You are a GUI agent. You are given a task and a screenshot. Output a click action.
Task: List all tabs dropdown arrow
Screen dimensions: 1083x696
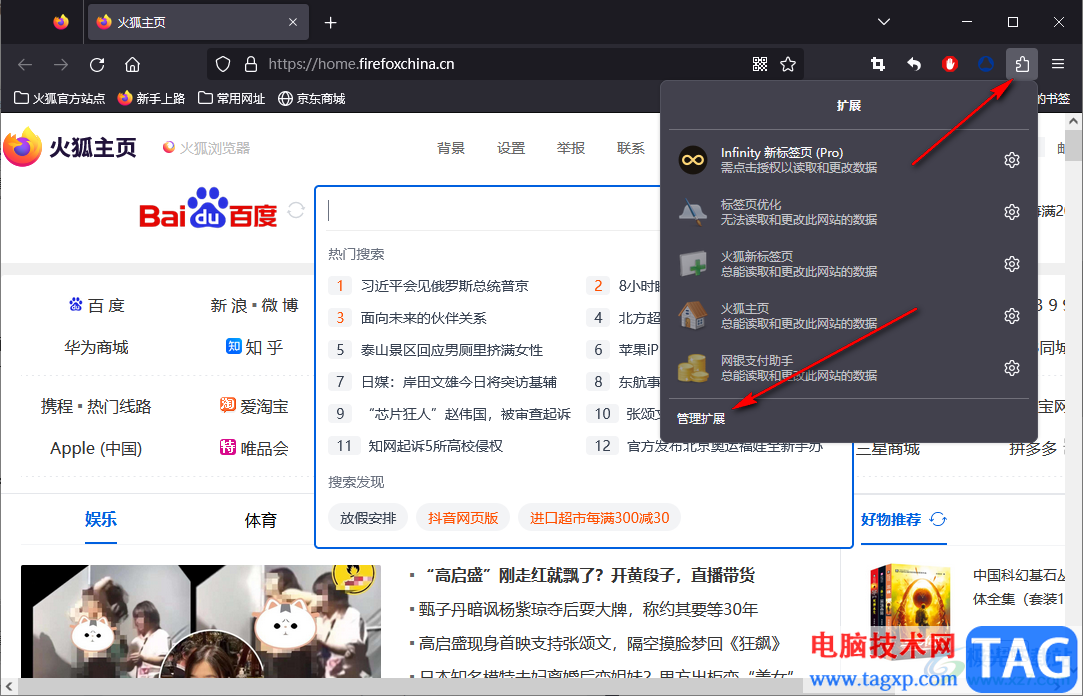tap(883, 22)
